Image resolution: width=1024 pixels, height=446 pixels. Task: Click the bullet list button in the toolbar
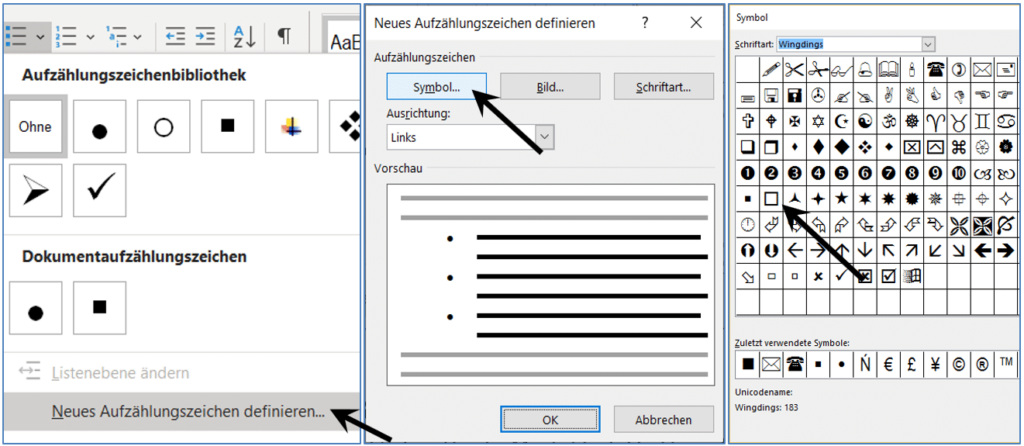(16, 35)
